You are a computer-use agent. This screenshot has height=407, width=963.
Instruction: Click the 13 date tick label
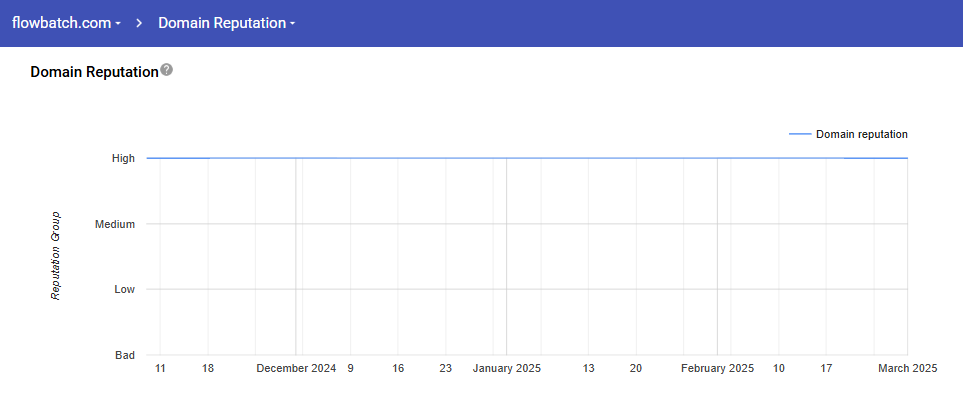(588, 369)
